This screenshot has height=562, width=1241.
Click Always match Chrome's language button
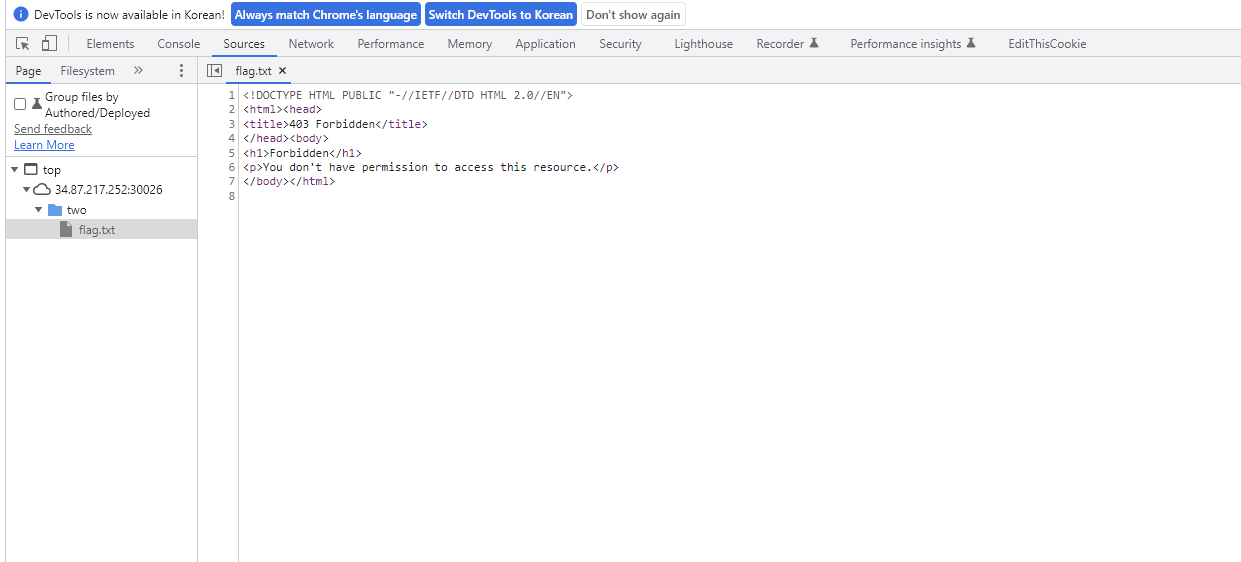326,15
